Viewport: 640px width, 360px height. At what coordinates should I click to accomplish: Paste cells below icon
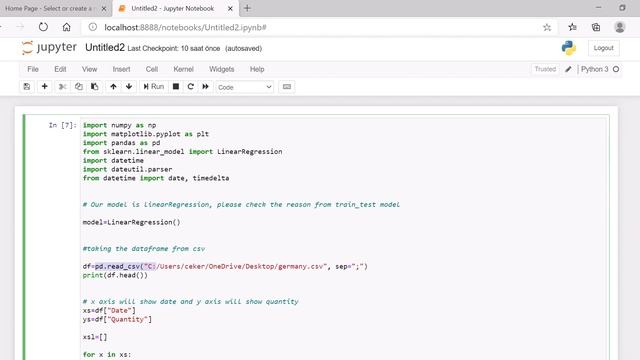[x=94, y=87]
